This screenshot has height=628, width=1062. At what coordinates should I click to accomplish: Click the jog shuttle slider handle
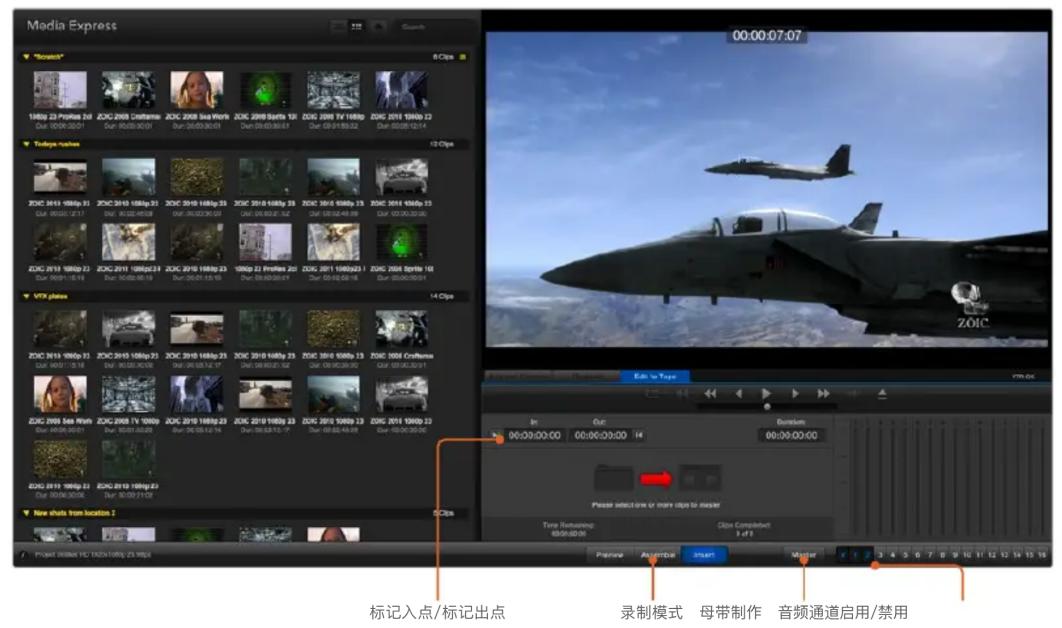coord(767,406)
